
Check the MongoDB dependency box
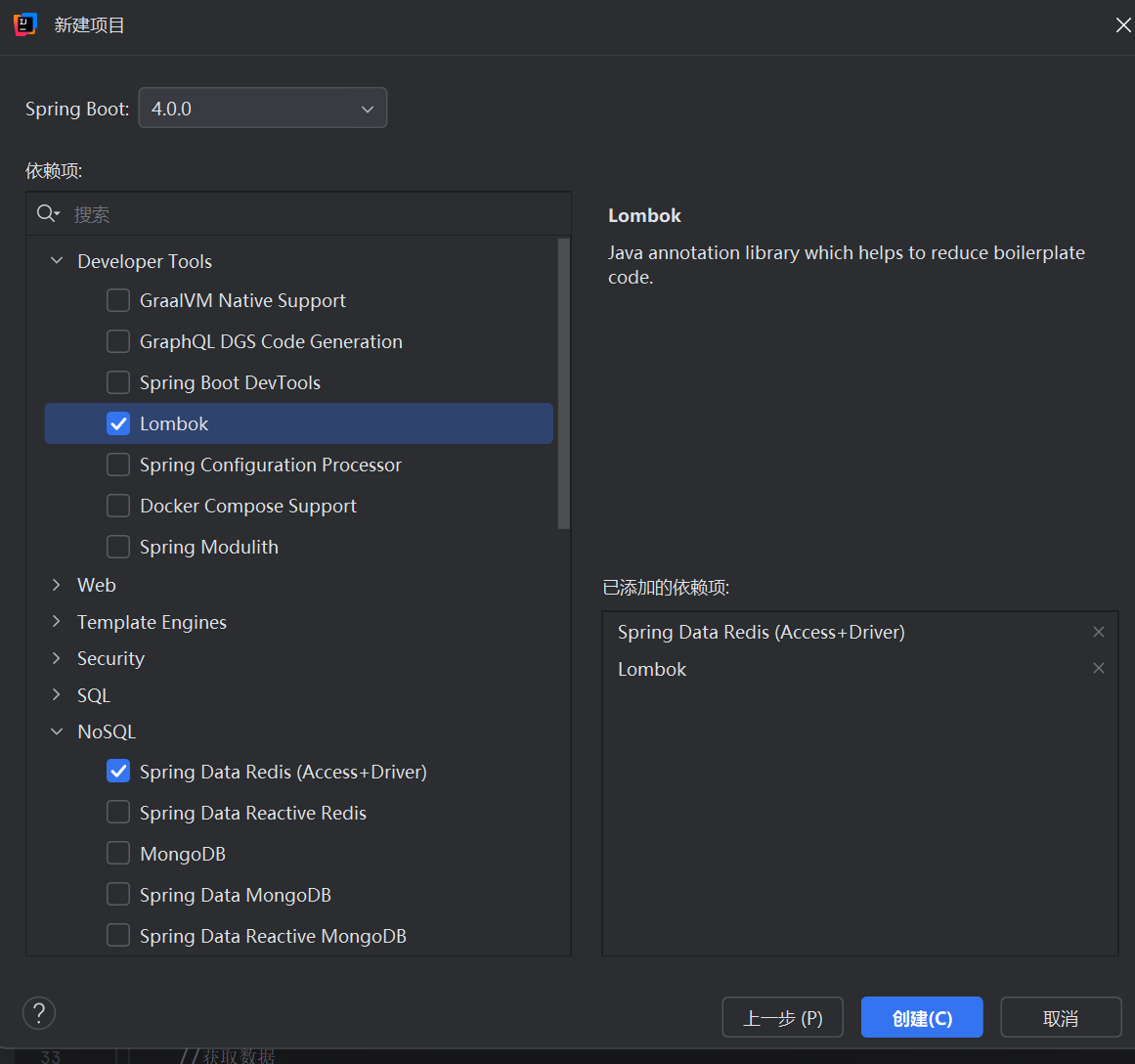point(118,853)
